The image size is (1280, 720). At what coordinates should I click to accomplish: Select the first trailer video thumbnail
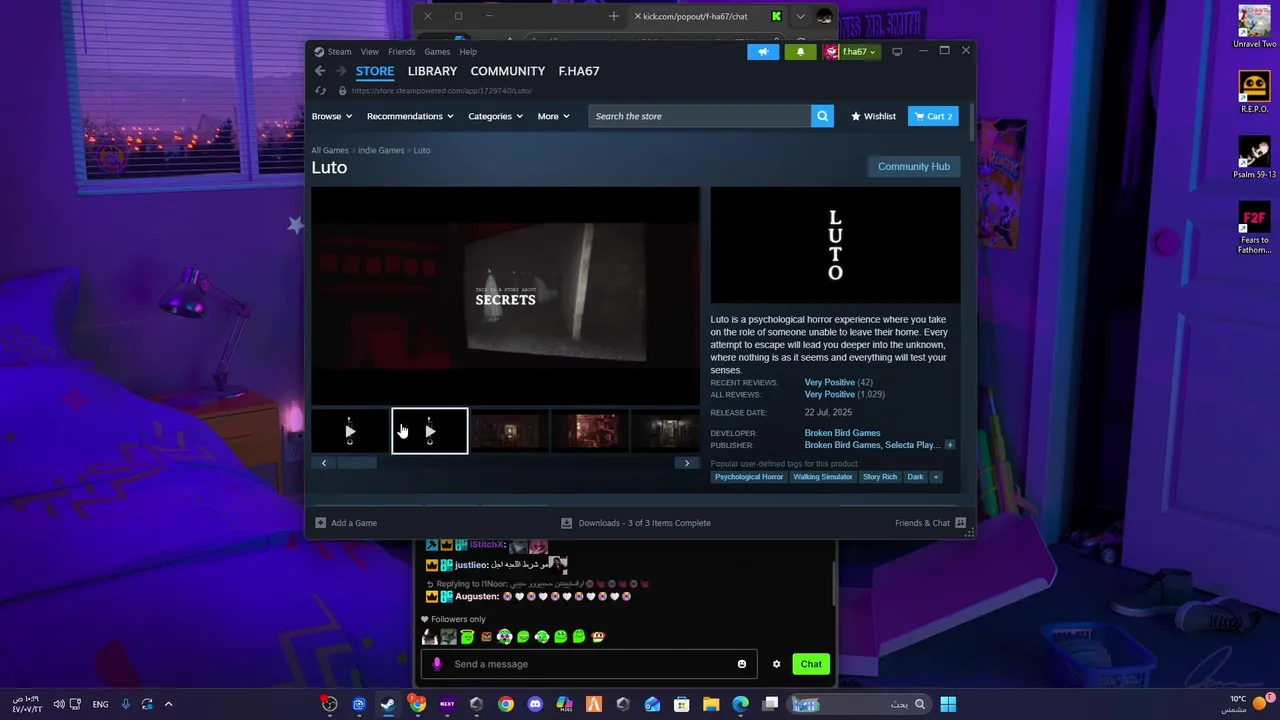(349, 431)
